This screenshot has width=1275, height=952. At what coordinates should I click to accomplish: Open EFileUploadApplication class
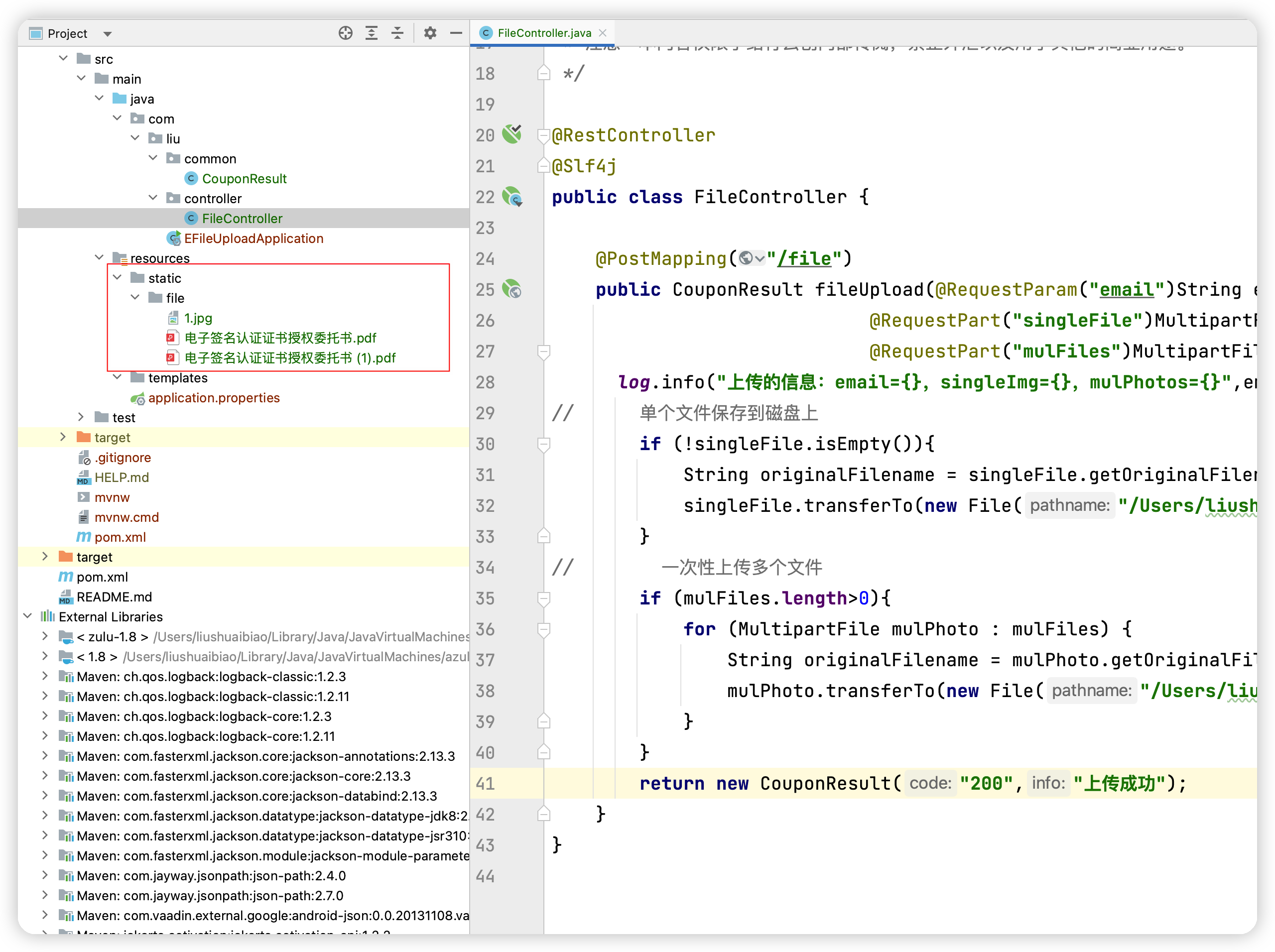(254, 238)
